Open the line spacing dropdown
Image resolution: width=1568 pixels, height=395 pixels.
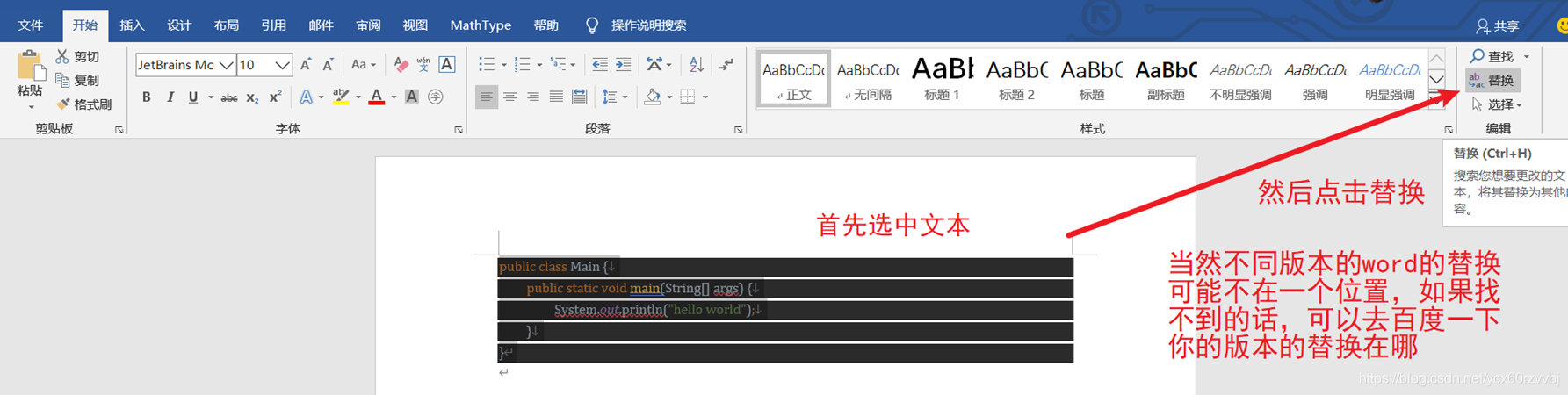[x=614, y=97]
